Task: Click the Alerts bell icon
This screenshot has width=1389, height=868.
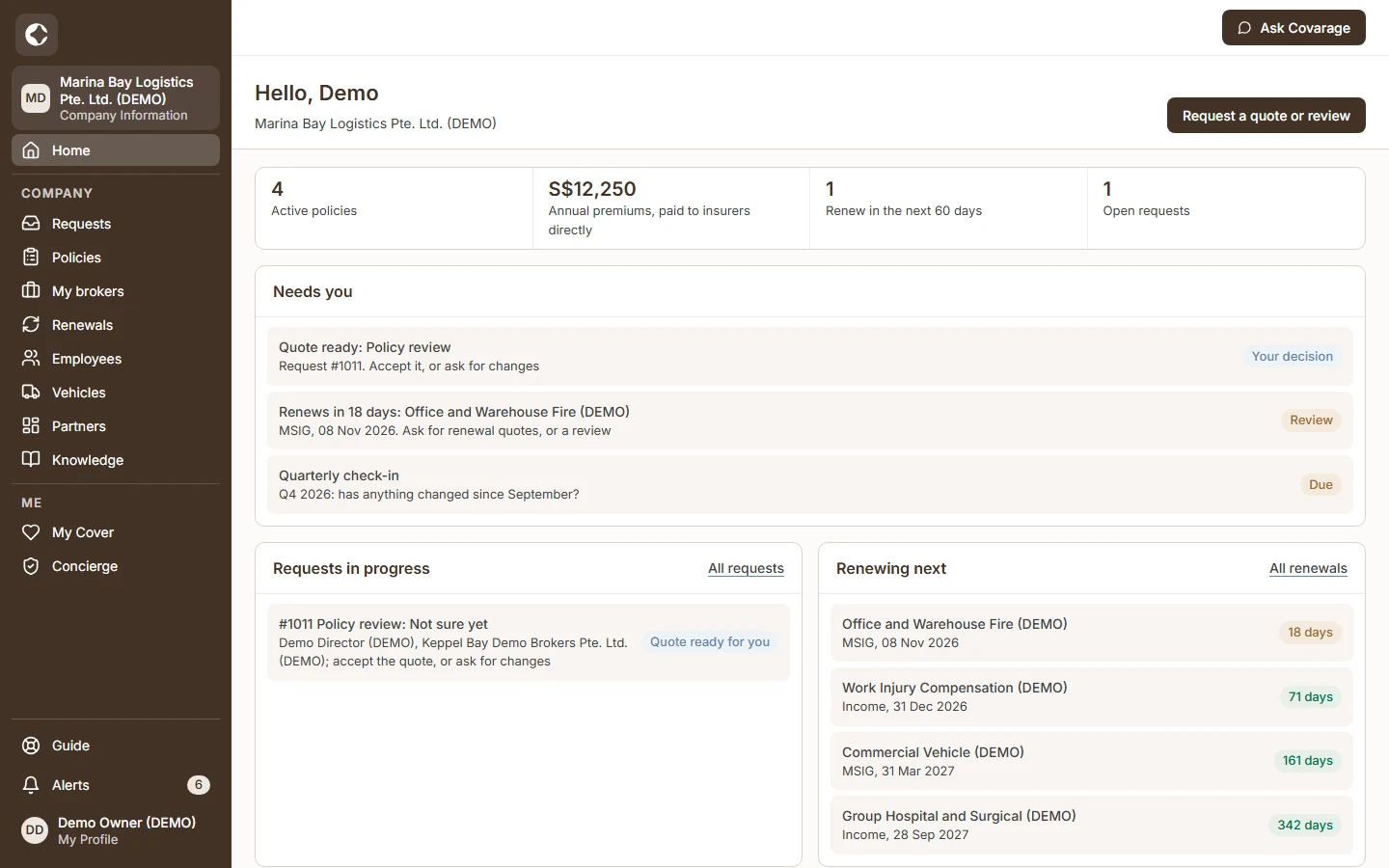Action: click(31, 785)
